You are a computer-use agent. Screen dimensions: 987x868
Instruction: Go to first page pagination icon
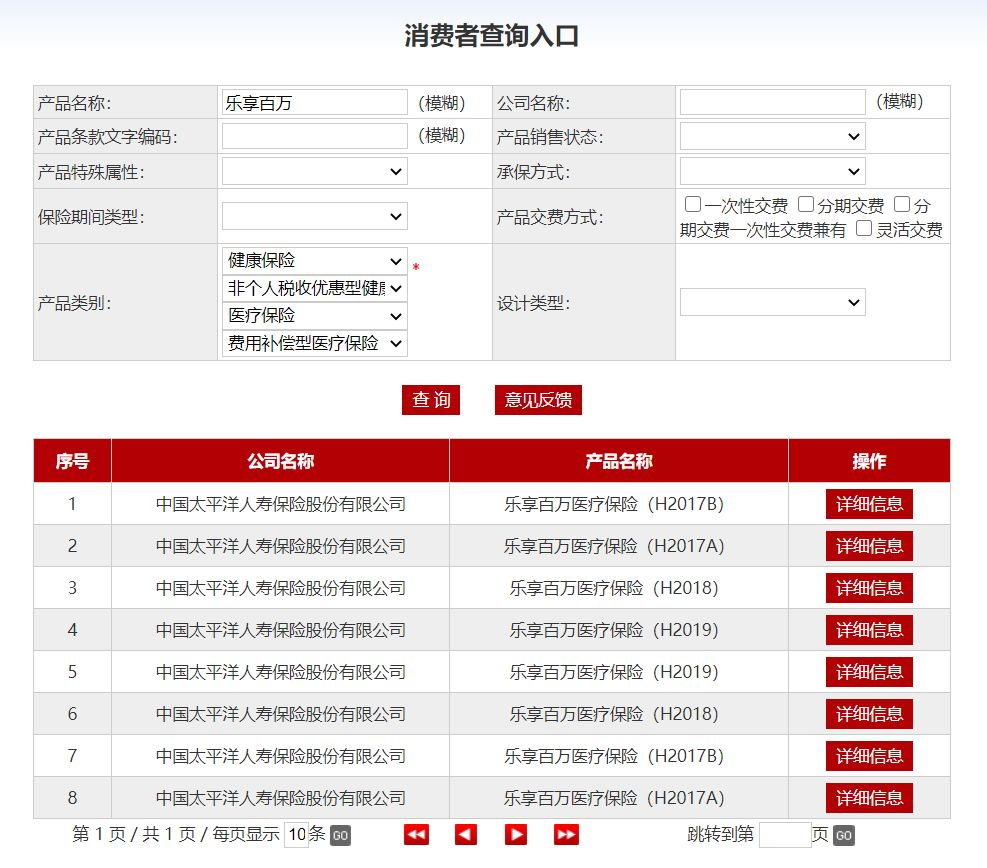click(416, 835)
